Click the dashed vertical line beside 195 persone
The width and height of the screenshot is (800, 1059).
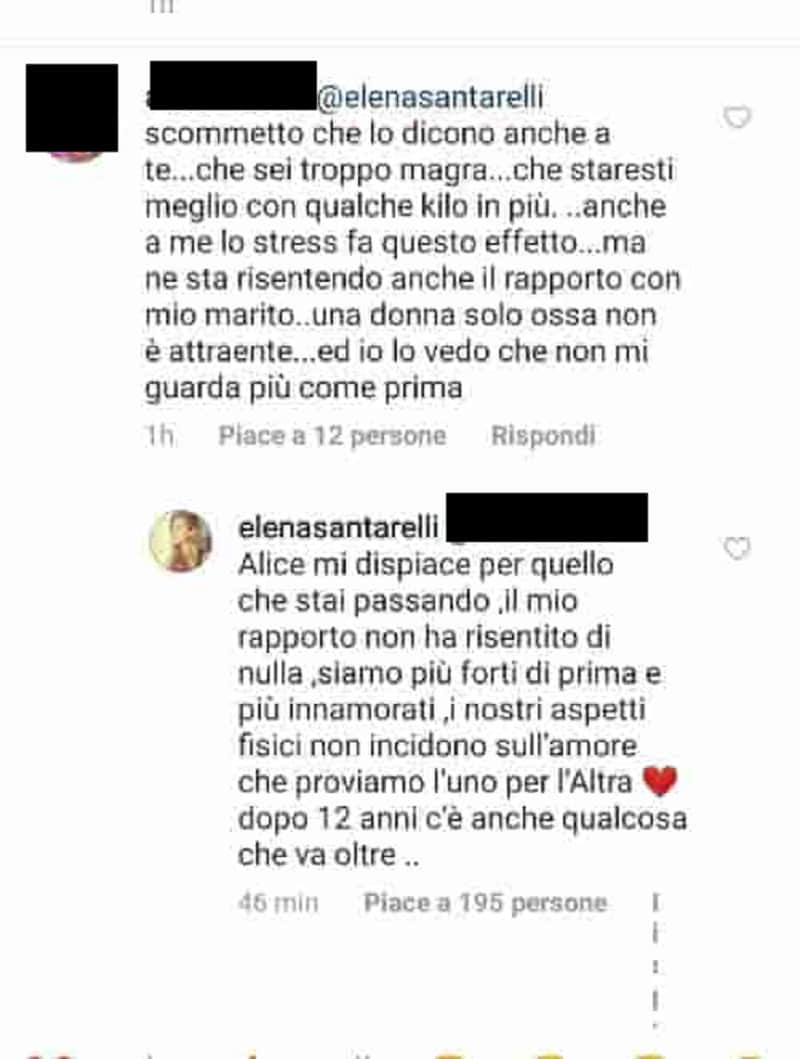pos(656,959)
